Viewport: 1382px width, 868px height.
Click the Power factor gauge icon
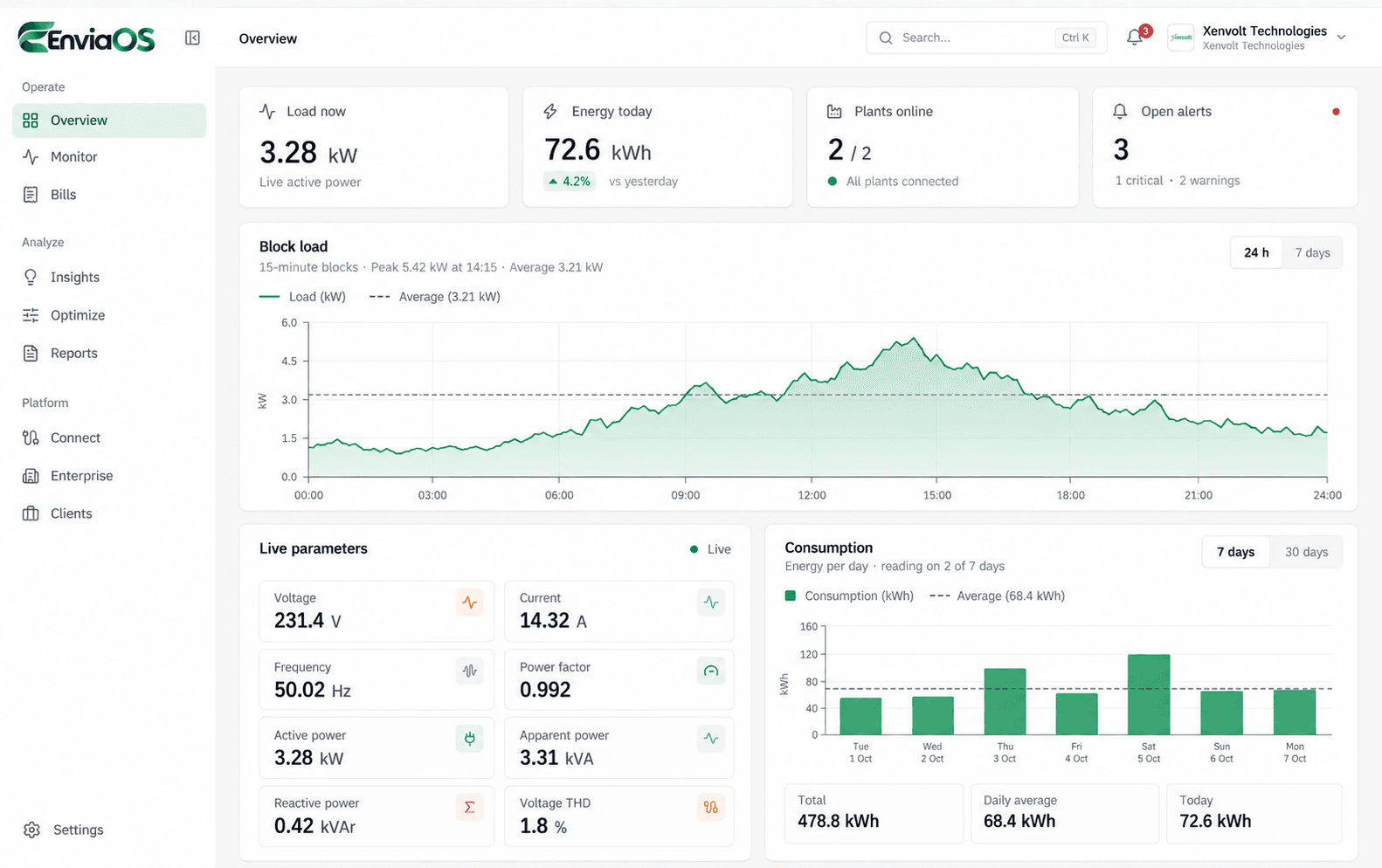(x=711, y=671)
